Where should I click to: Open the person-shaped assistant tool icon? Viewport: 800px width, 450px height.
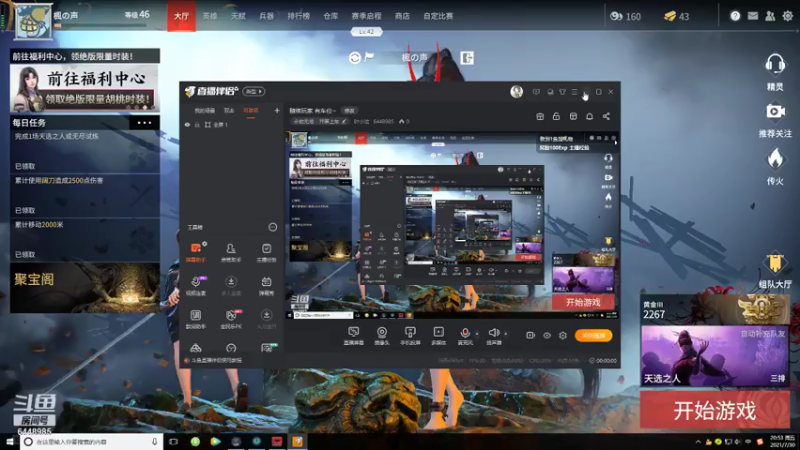(x=231, y=253)
